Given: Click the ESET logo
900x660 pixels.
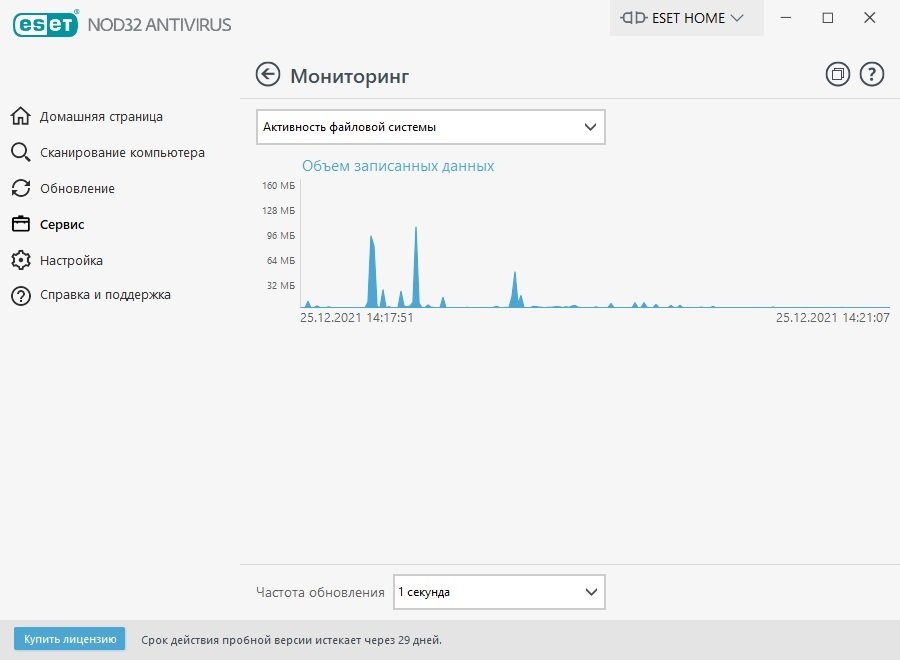Looking at the screenshot, I should [45, 24].
